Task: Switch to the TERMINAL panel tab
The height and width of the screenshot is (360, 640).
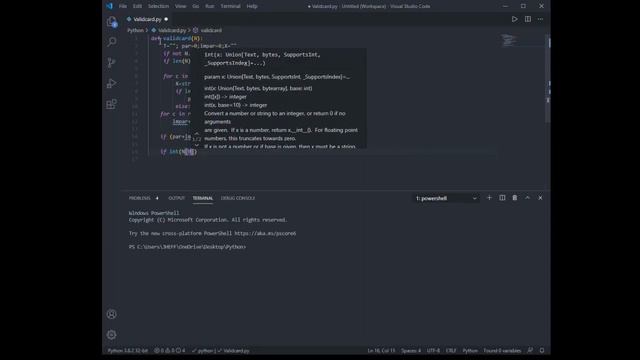Action: click(203, 198)
